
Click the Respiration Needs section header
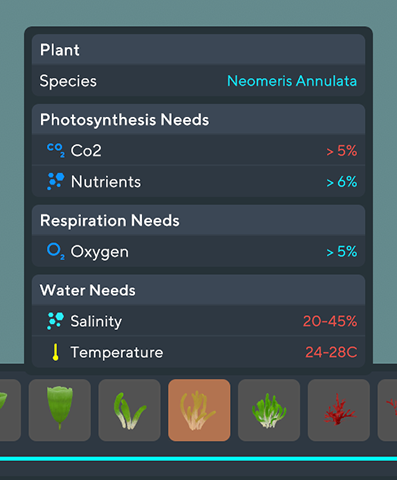pos(198,220)
